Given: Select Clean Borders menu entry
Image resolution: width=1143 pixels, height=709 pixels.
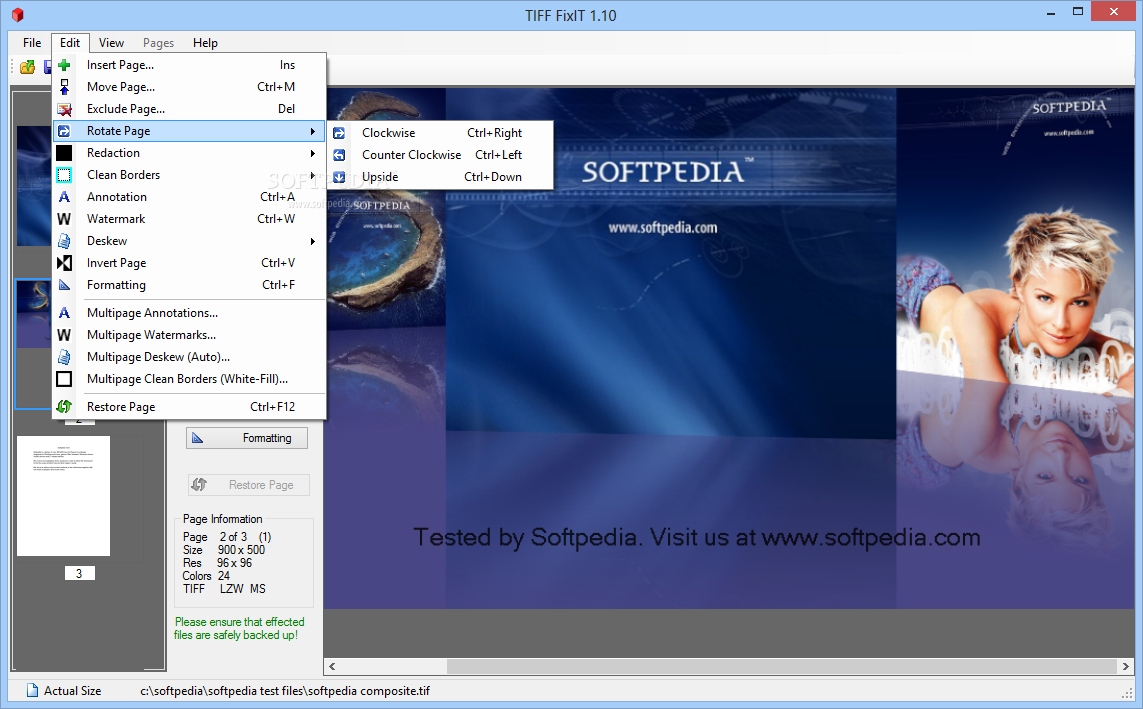Looking at the screenshot, I should click(x=190, y=175).
